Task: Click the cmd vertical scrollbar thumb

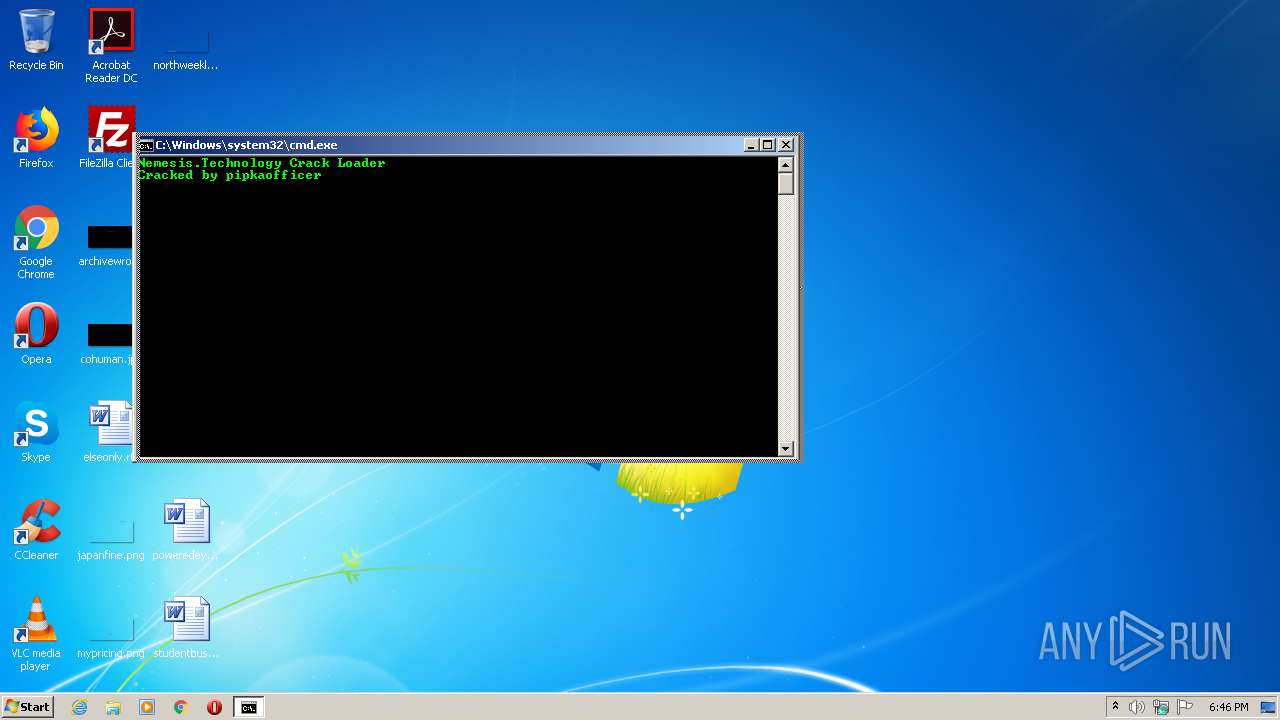Action: pyautogui.click(x=786, y=184)
